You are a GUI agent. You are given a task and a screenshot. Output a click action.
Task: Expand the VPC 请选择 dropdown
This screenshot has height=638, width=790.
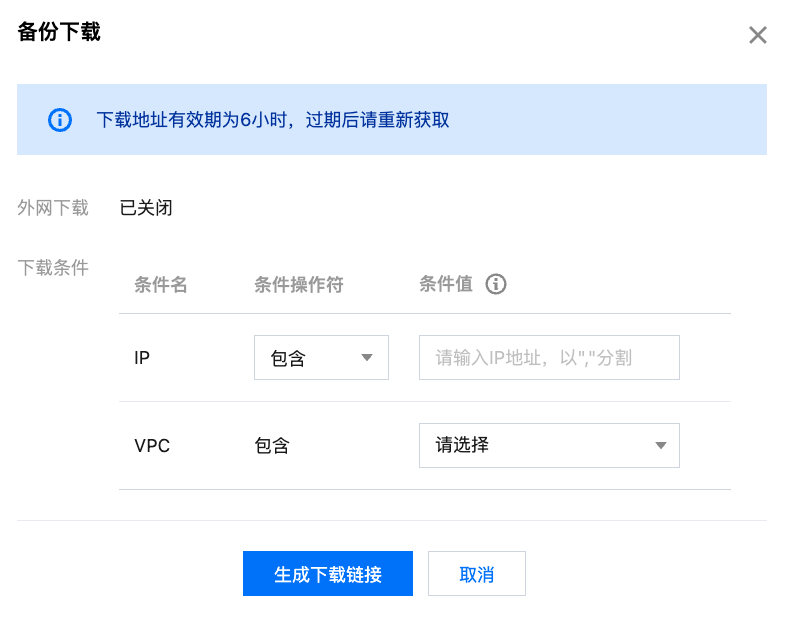[549, 445]
